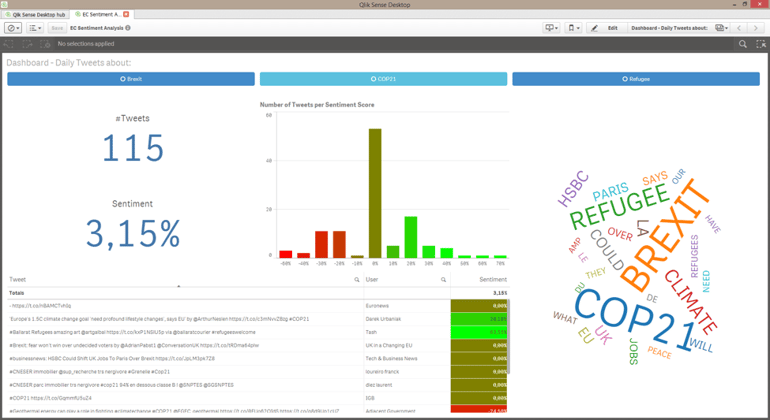
Task: Click the red -20% sentiment bar
Action: pos(339,245)
